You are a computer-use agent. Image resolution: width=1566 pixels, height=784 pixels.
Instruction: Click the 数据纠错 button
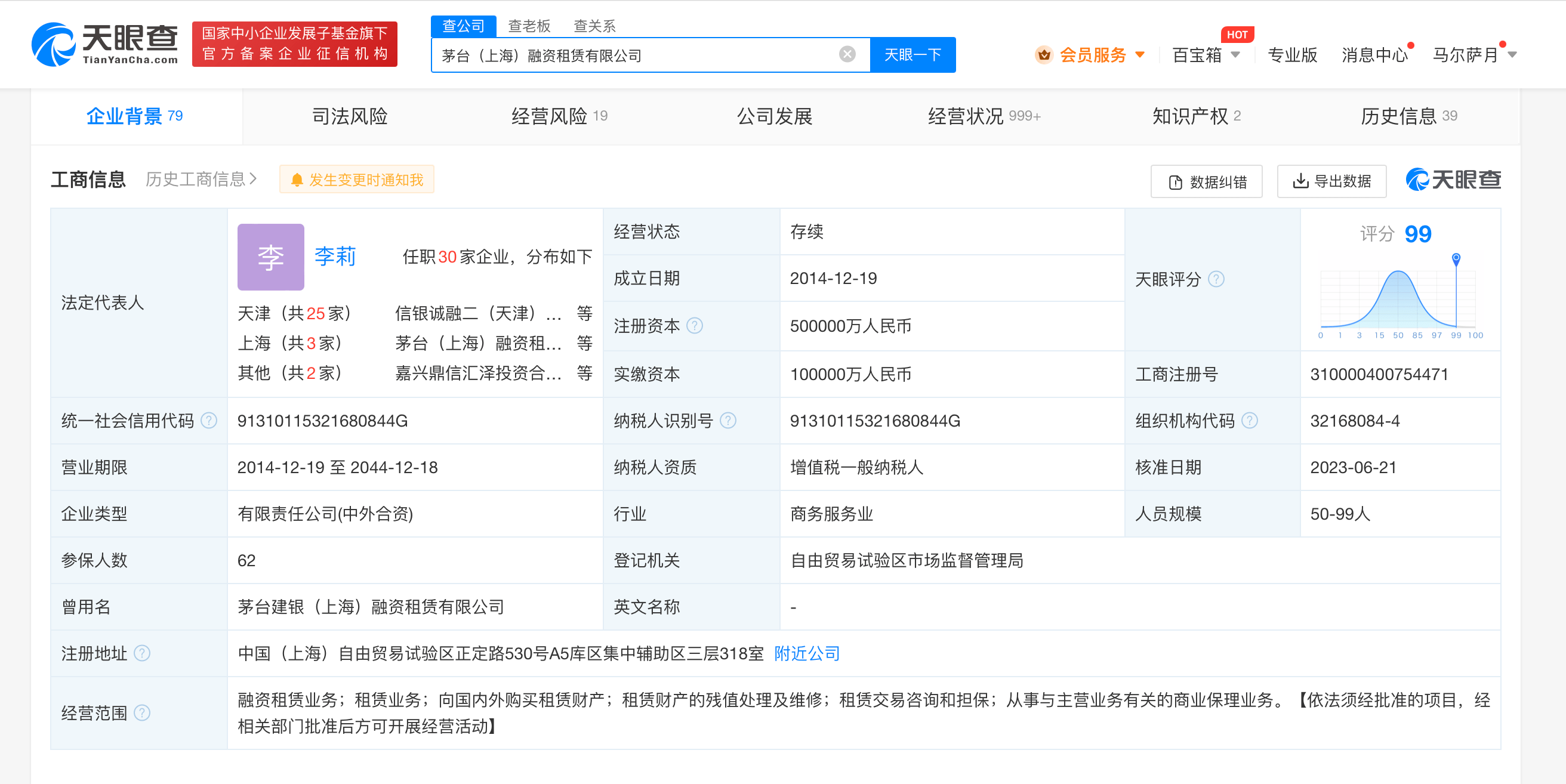pyautogui.click(x=1206, y=181)
